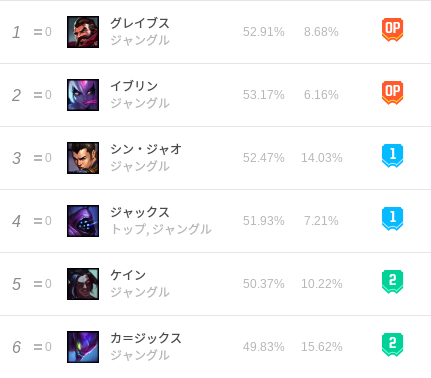Click the Xin Zhao champion portrait
The height and width of the screenshot is (378, 431).
(83, 158)
